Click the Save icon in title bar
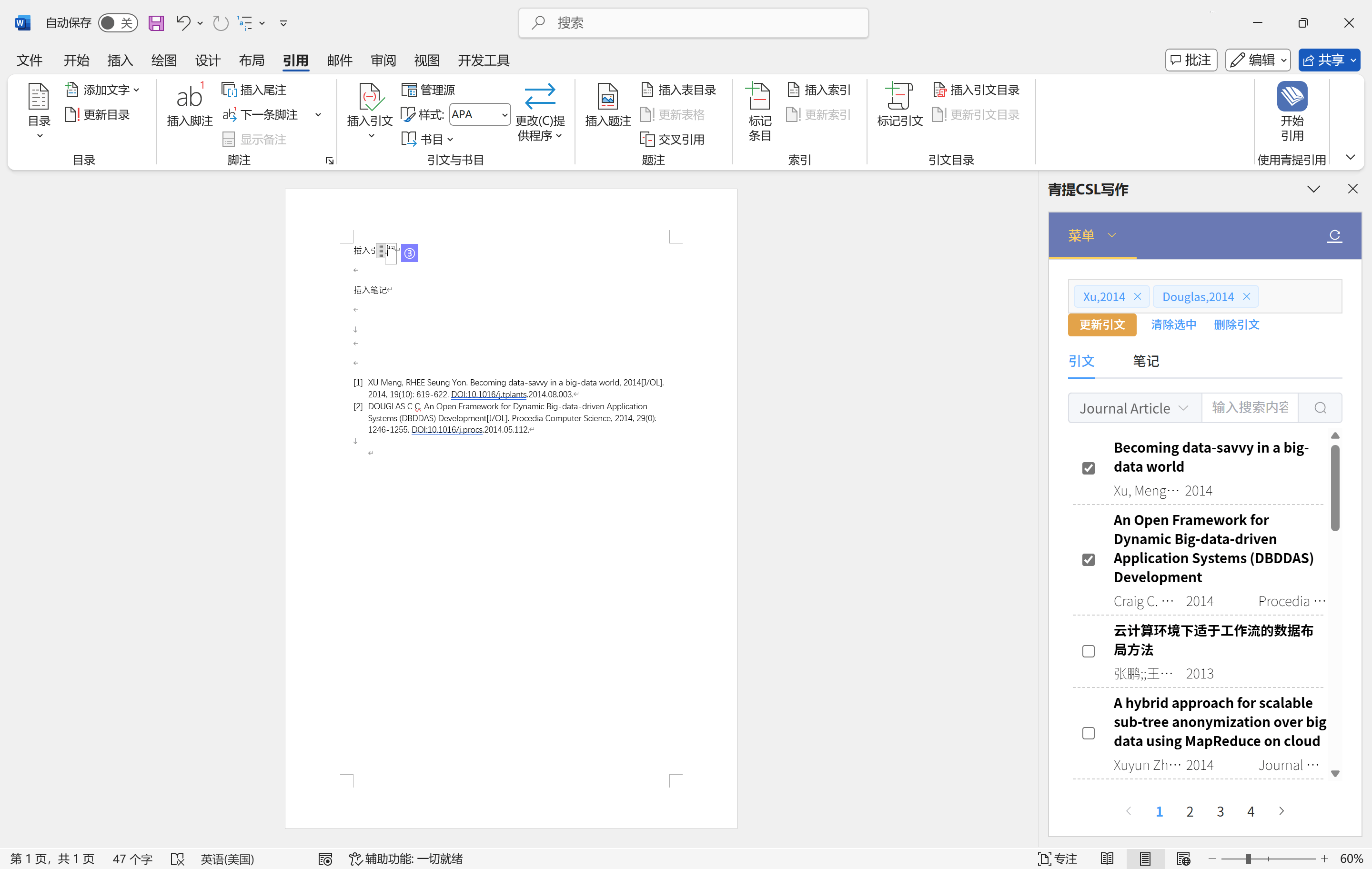 pos(156,23)
